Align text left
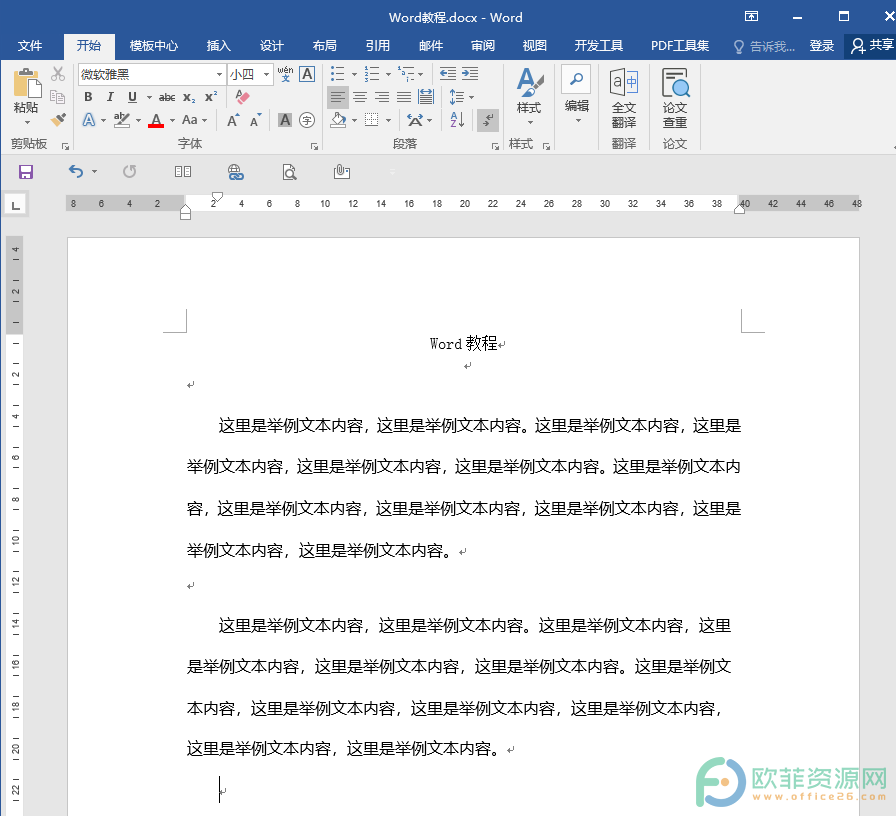This screenshot has height=816, width=896. pyautogui.click(x=338, y=97)
